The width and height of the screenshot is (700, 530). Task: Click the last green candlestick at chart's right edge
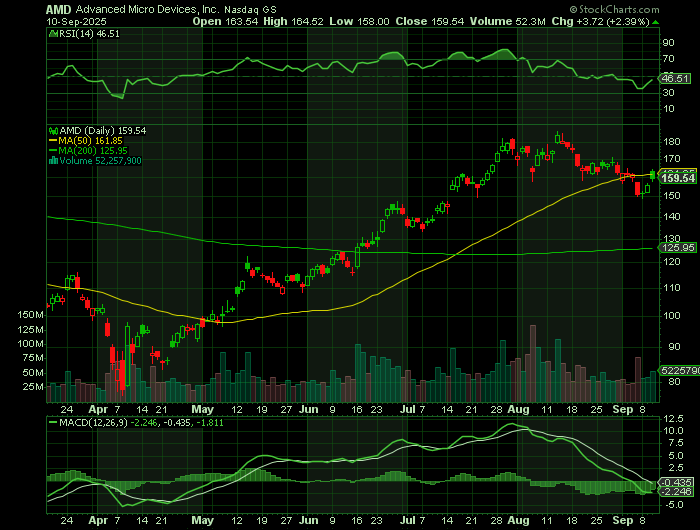coord(653,176)
